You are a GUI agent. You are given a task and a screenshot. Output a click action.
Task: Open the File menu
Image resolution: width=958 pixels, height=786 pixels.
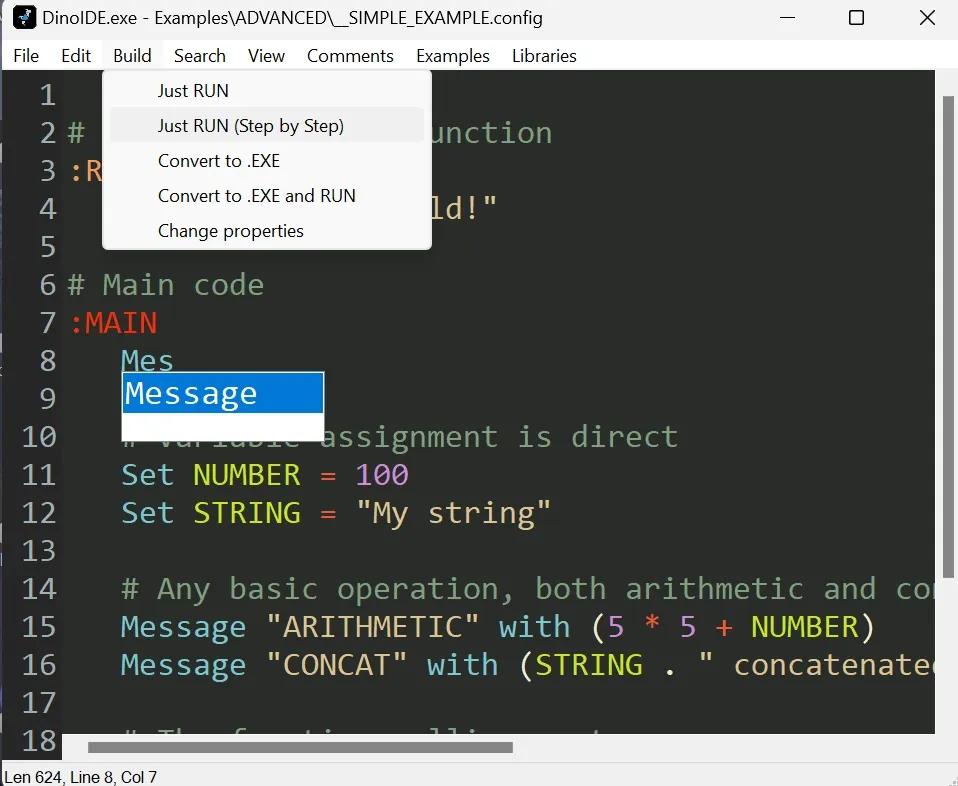tap(26, 56)
